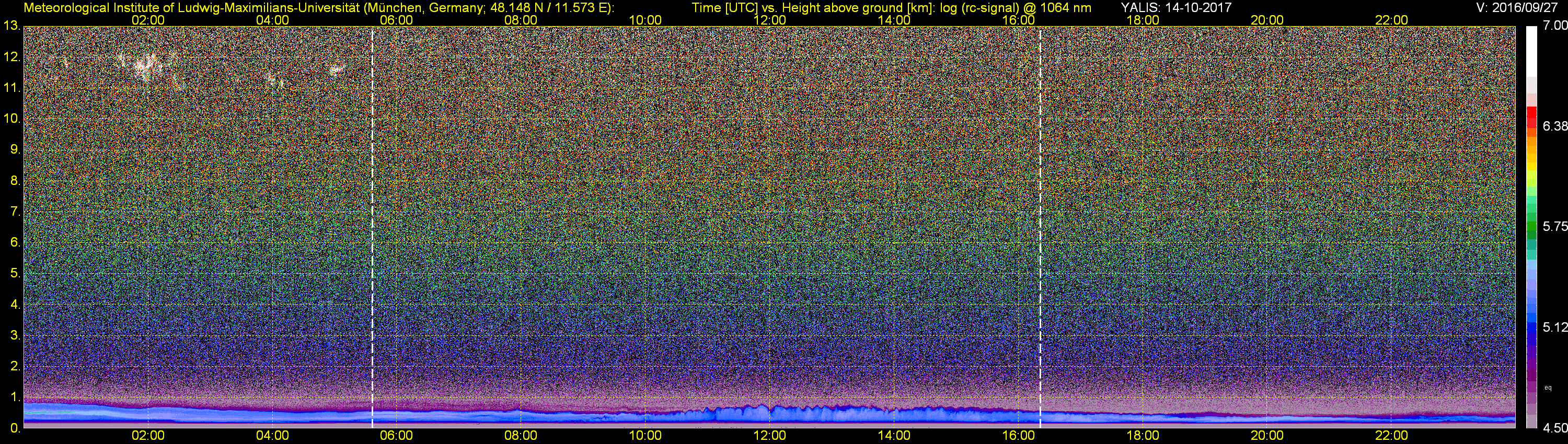
Task: Click the 7. km height axis label
Action: 15,212
